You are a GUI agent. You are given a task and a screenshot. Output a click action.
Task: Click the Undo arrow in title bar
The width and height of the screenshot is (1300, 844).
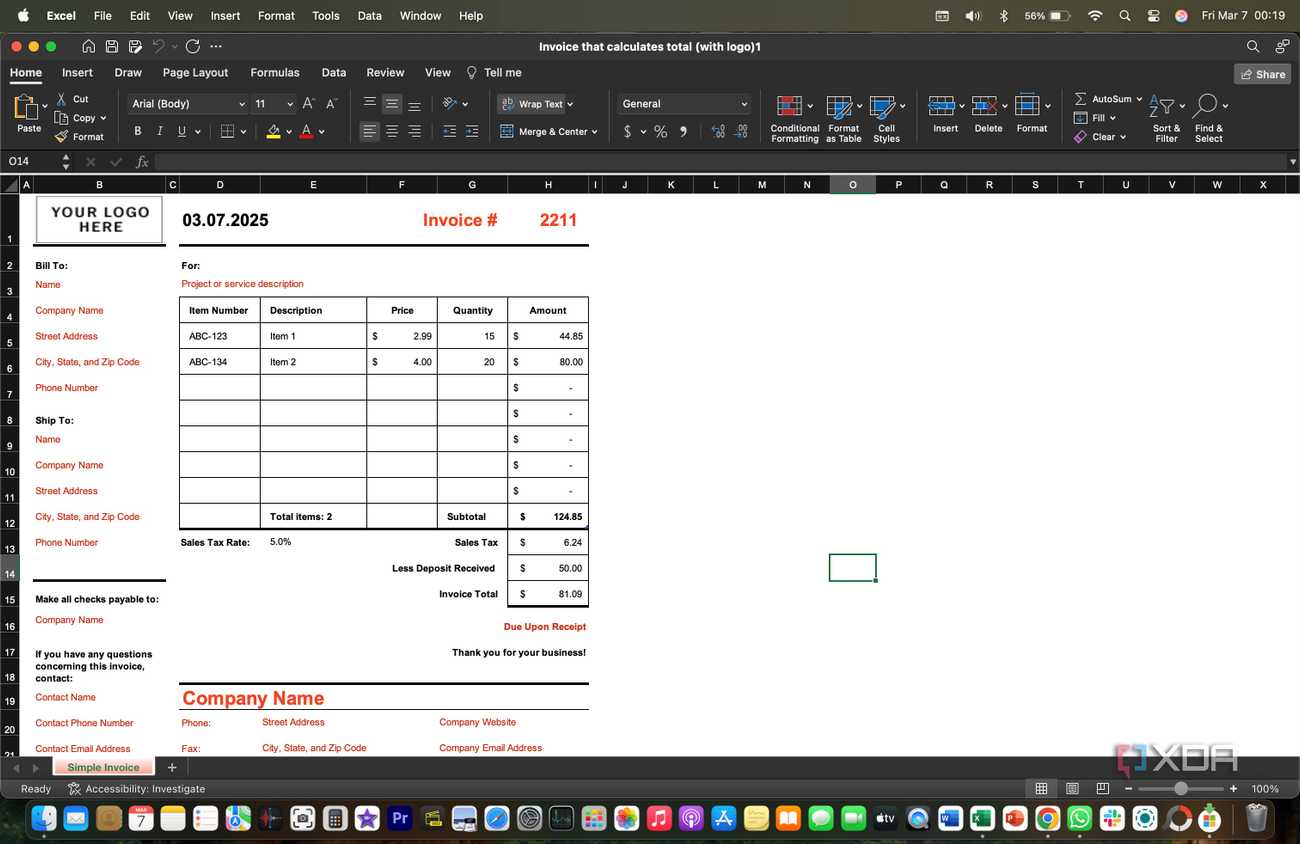pos(158,46)
